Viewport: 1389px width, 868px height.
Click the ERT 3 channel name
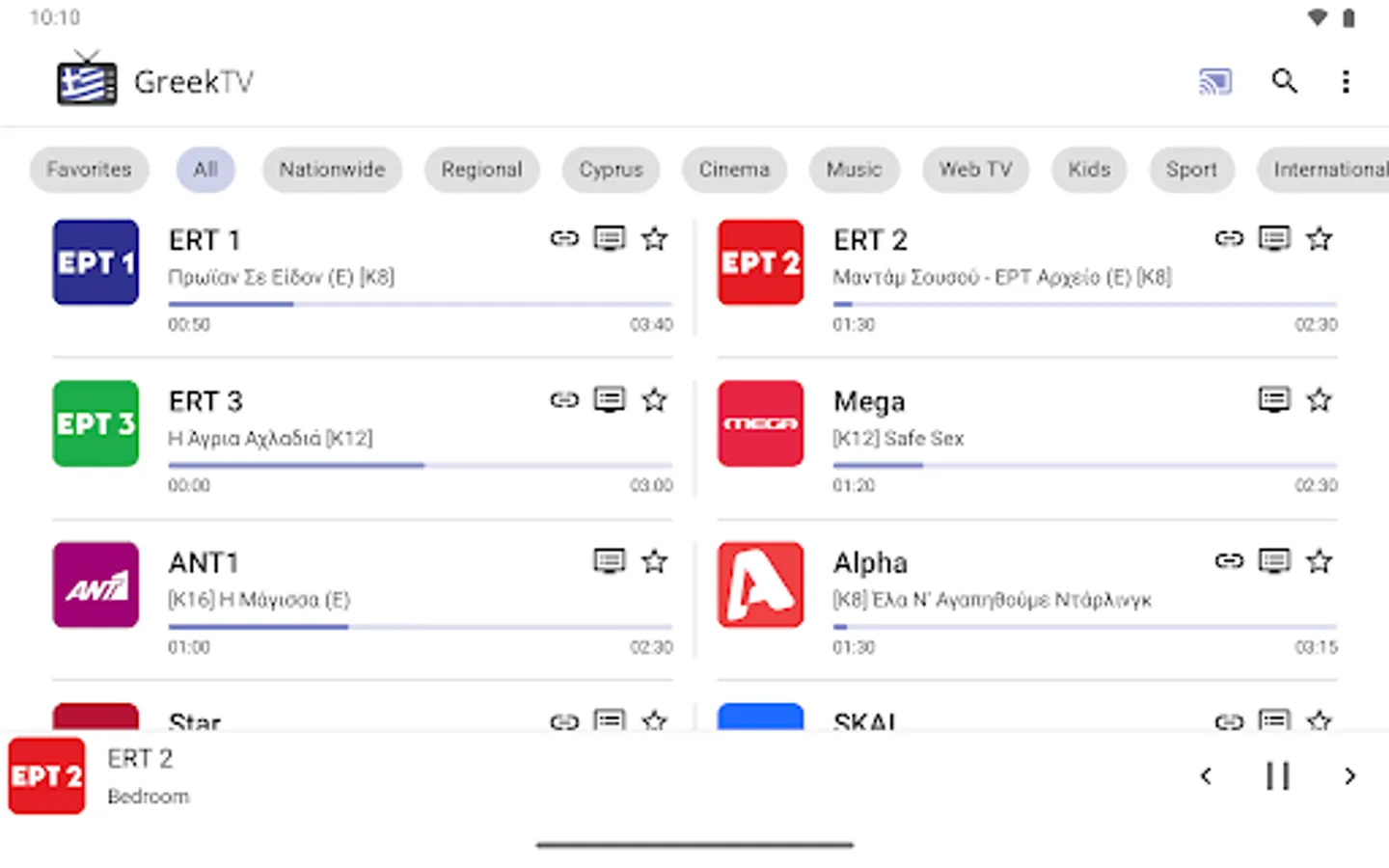(x=205, y=401)
